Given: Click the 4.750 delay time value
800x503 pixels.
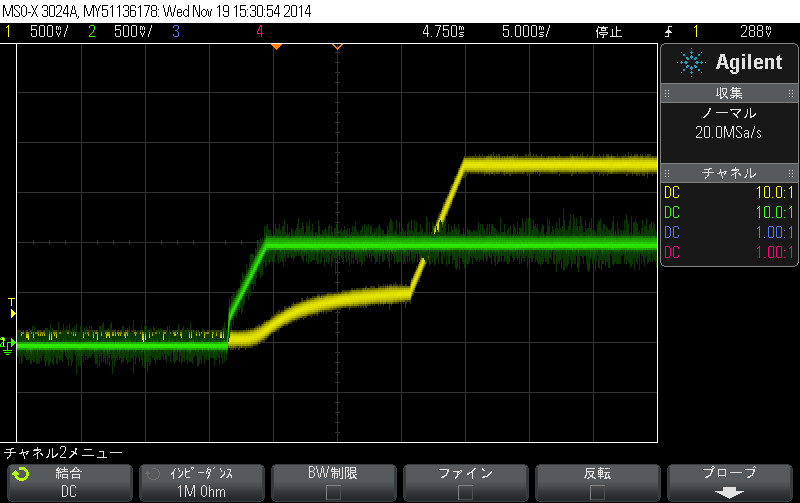Looking at the screenshot, I should [x=443, y=32].
